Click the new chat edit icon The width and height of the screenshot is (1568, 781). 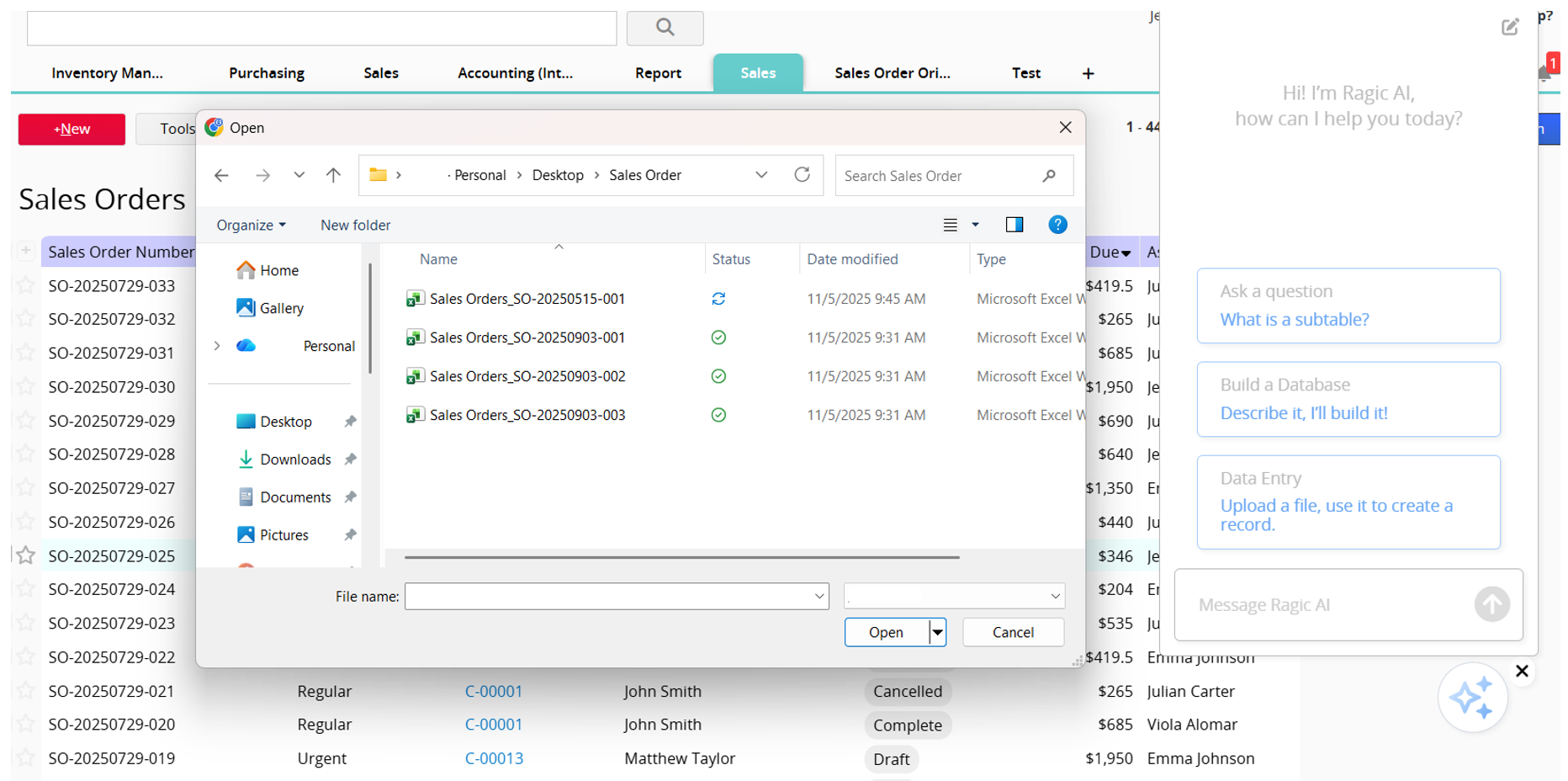[x=1510, y=27]
